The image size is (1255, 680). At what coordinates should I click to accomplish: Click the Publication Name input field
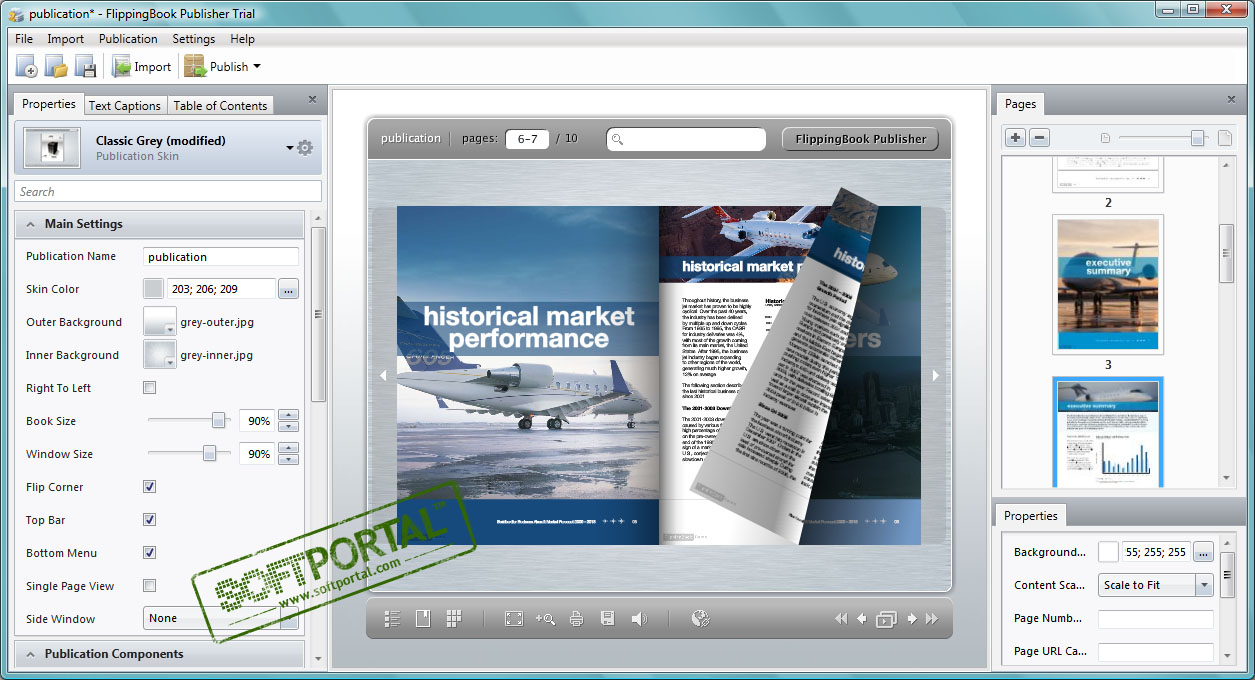click(x=221, y=257)
